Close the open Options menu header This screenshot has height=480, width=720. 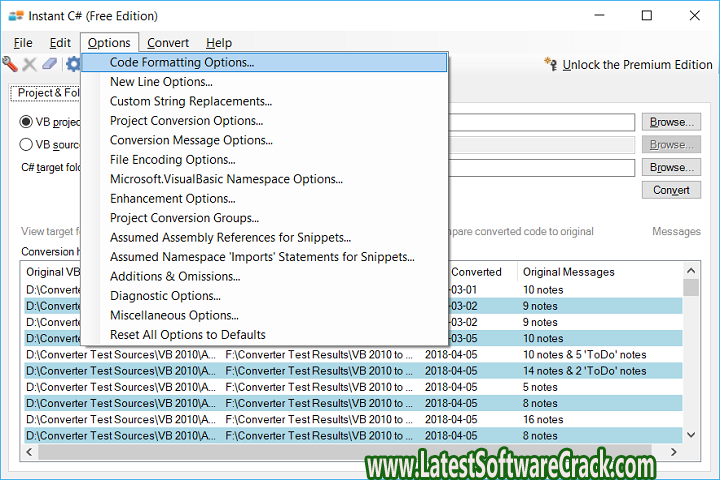tap(109, 43)
